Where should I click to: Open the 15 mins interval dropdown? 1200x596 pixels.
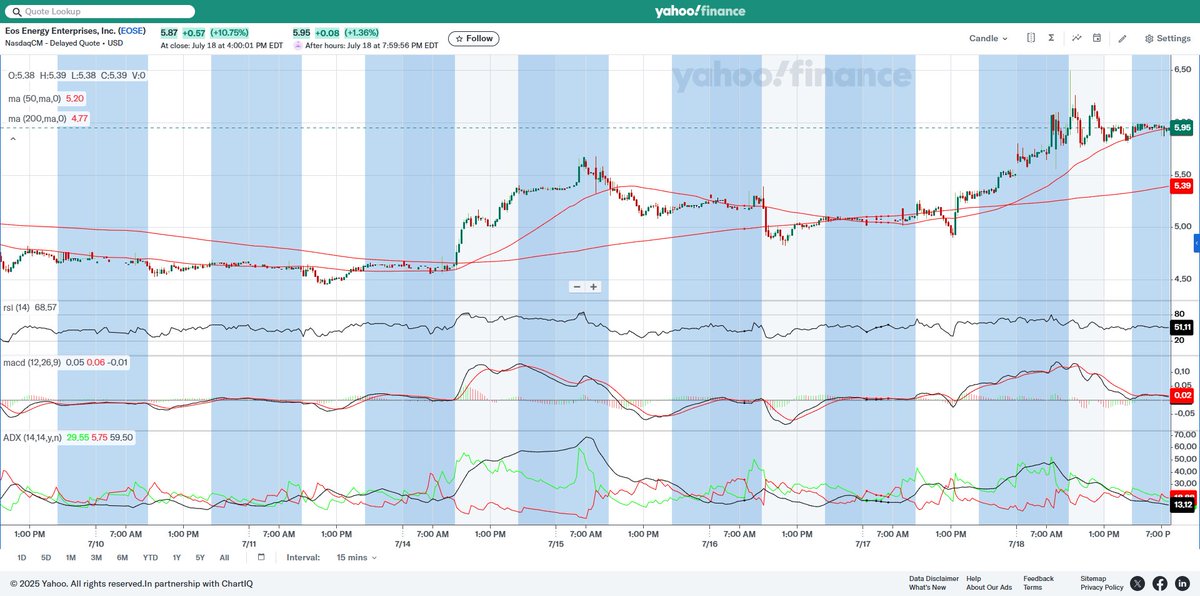coord(358,557)
